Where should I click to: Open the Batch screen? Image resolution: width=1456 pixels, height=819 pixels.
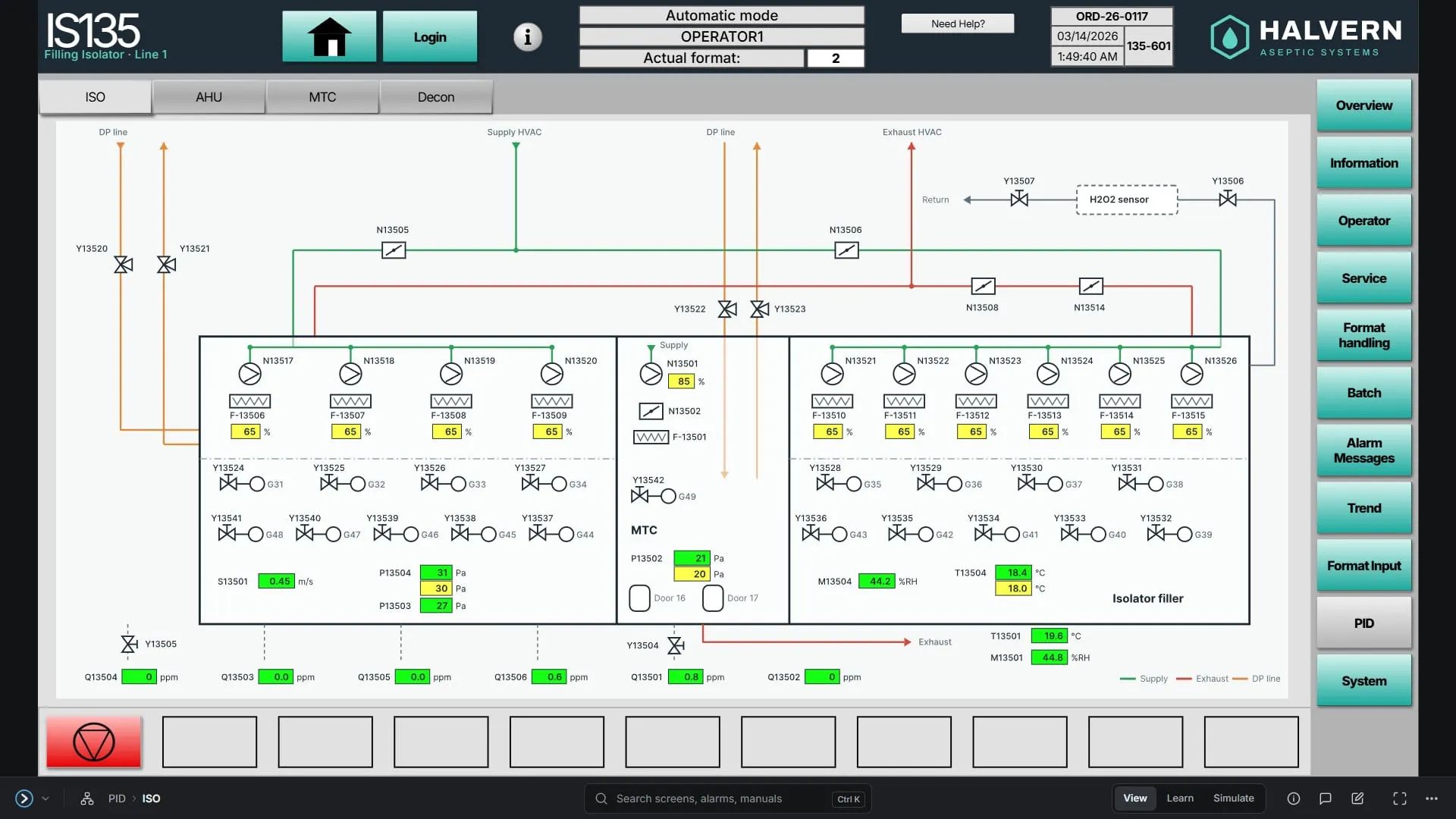(1363, 393)
